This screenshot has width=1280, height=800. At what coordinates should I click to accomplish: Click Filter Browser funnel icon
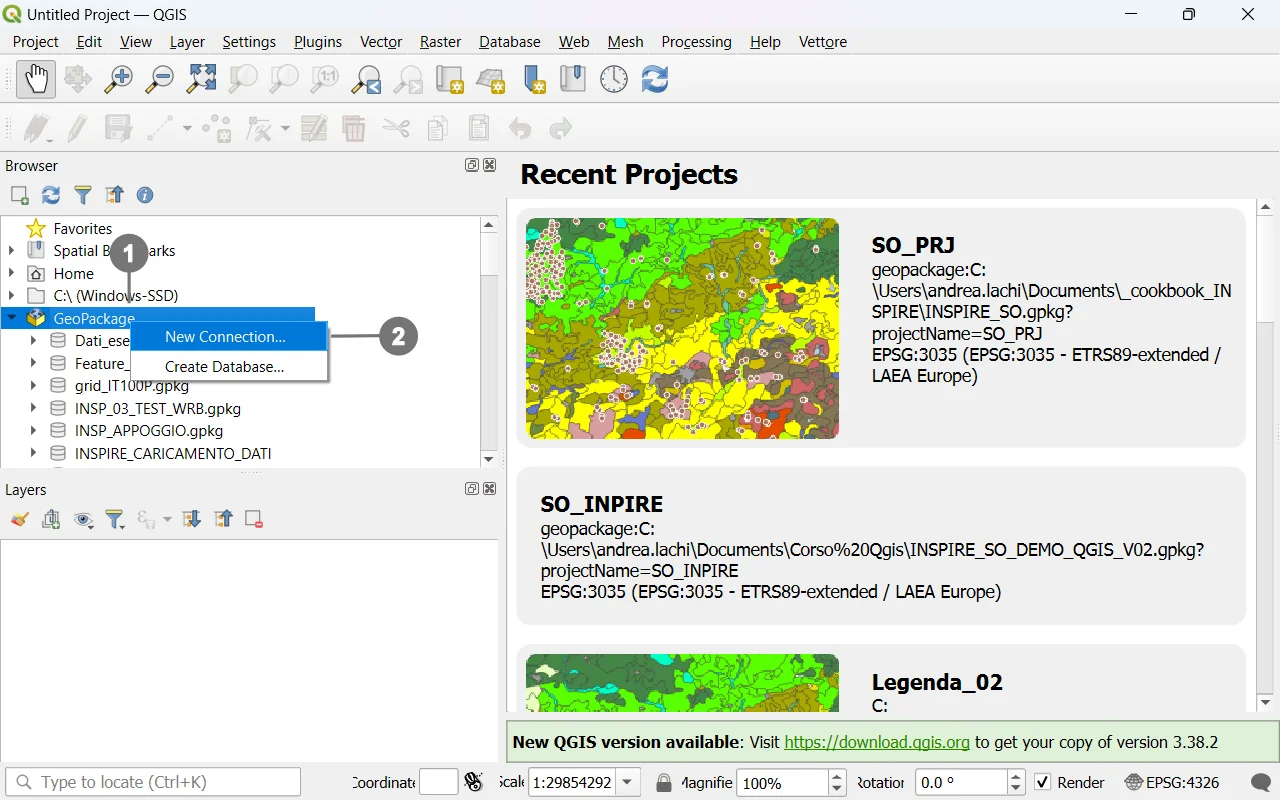tap(83, 195)
